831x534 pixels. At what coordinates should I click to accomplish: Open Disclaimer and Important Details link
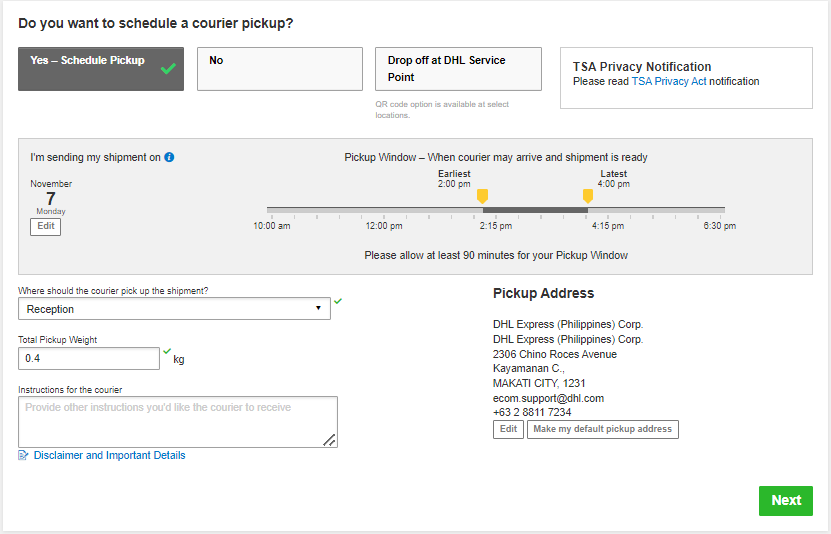[x=109, y=455]
